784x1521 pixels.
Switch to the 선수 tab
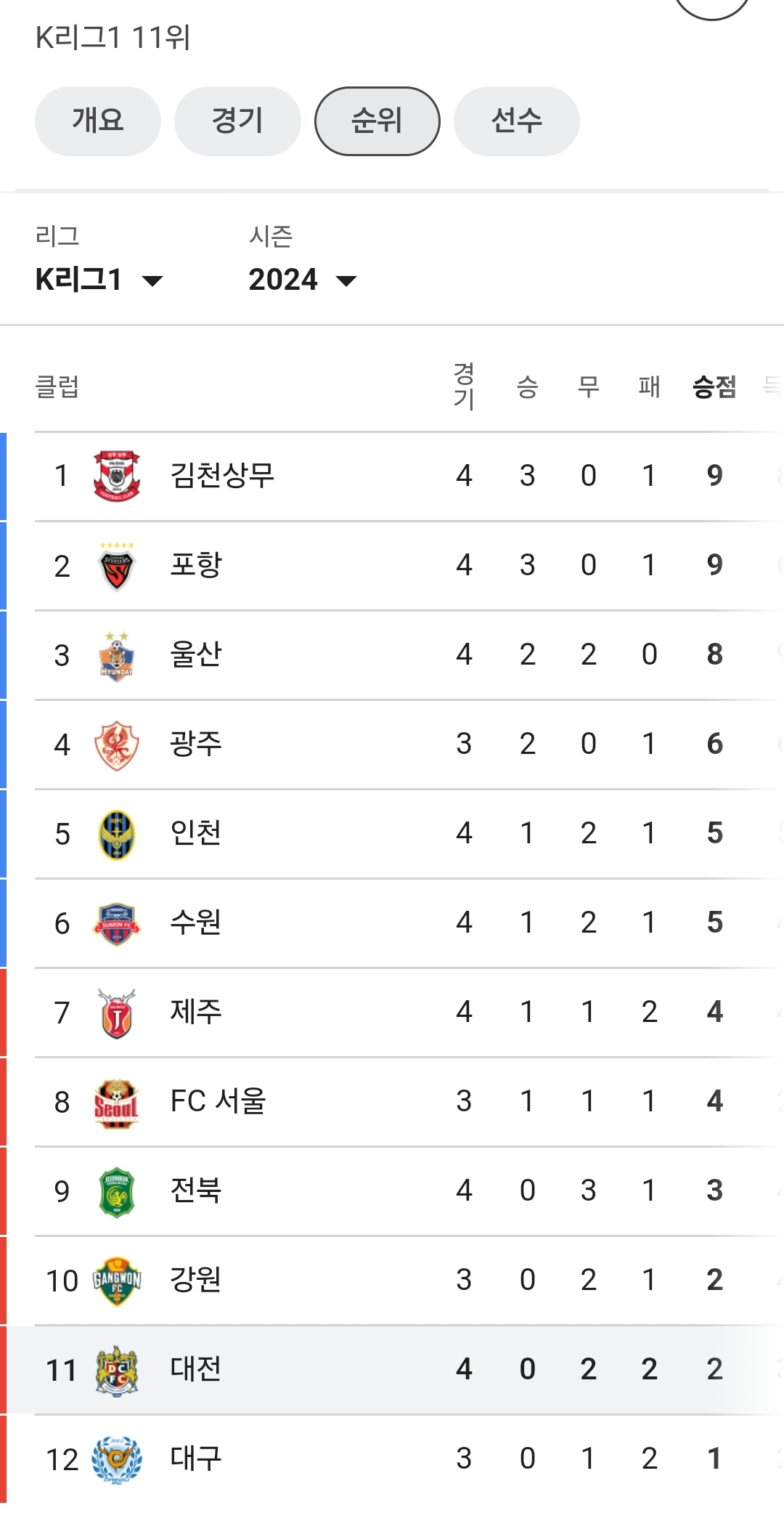[x=516, y=121]
